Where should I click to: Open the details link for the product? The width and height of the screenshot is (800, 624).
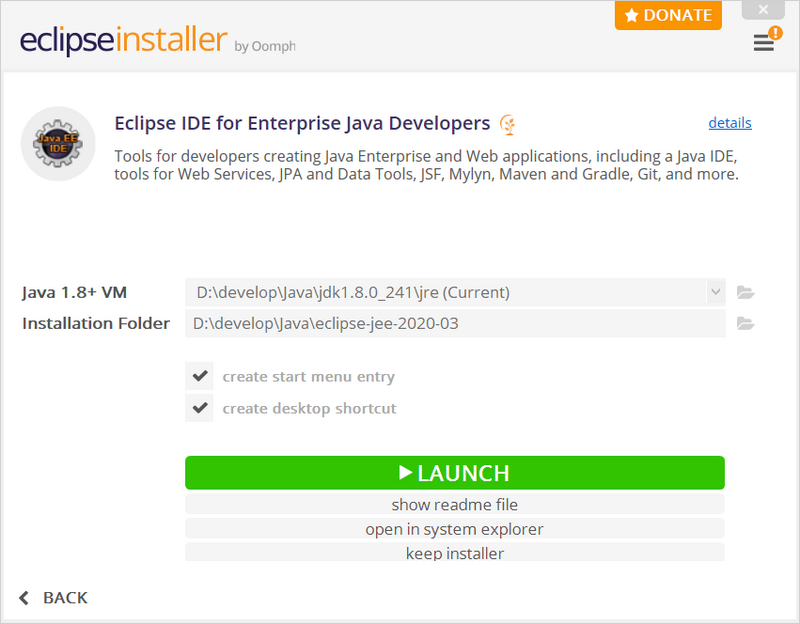(730, 122)
